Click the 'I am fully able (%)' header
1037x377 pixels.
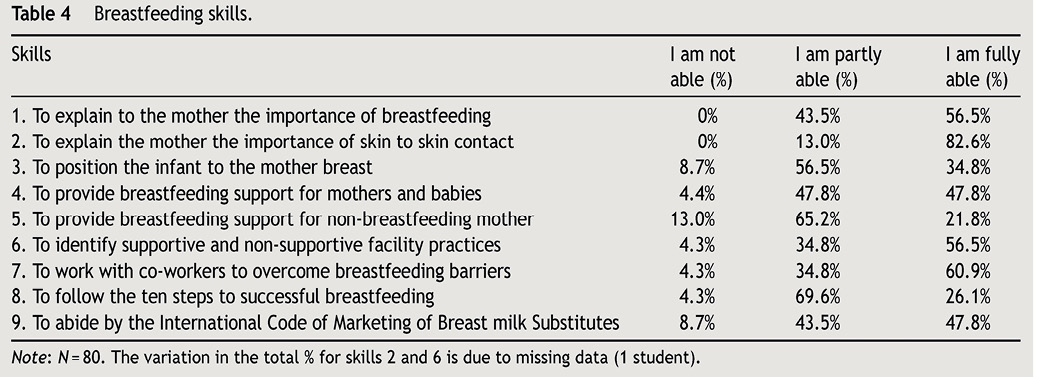(x=983, y=67)
